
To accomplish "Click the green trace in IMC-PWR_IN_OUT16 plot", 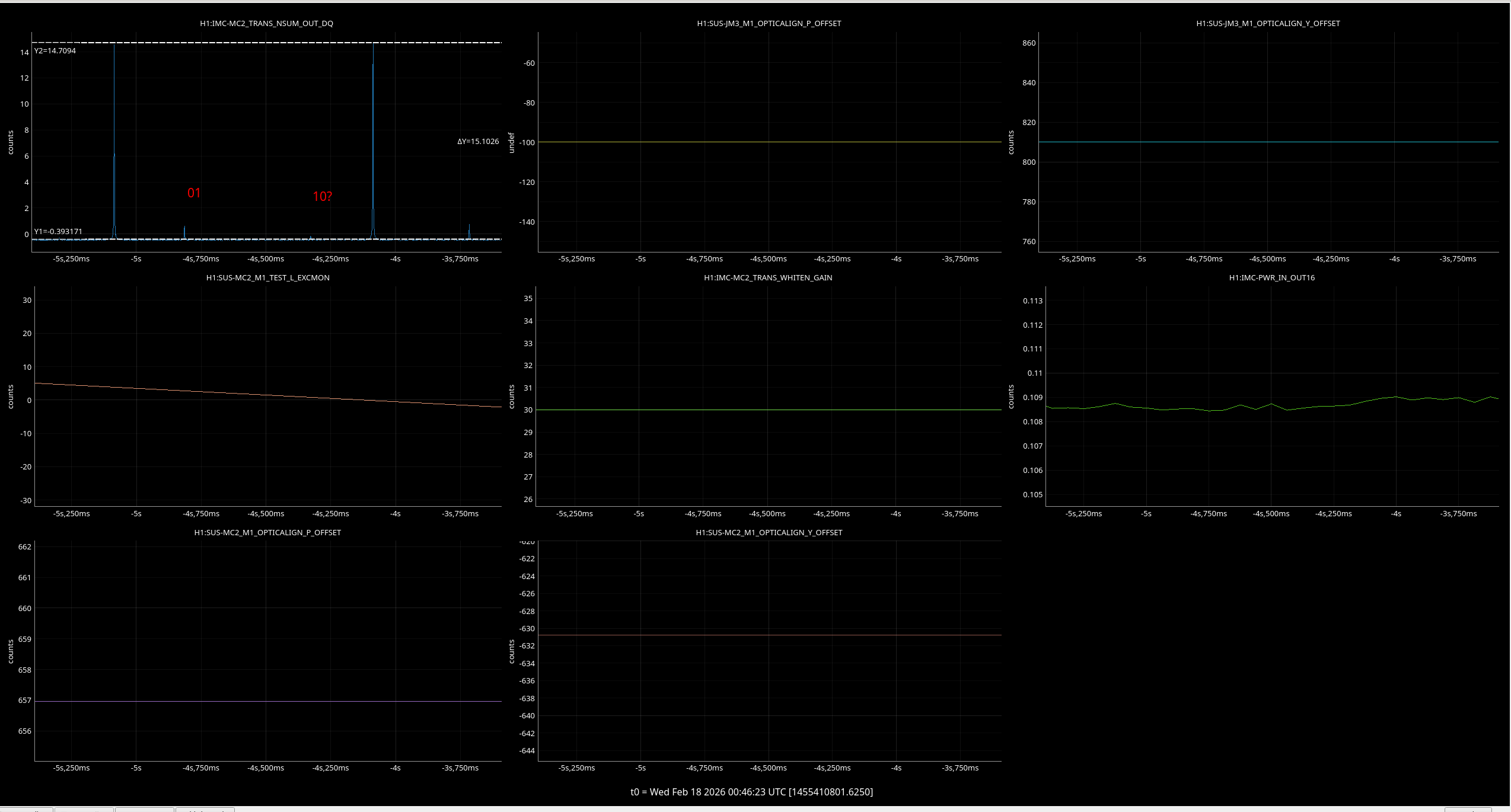I will coord(1271,405).
